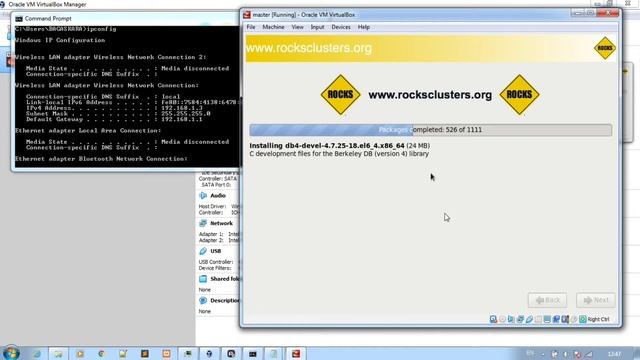Screen dimensions: 640x360
Task: Click the left Rocks diamond logo
Action: [340, 95]
